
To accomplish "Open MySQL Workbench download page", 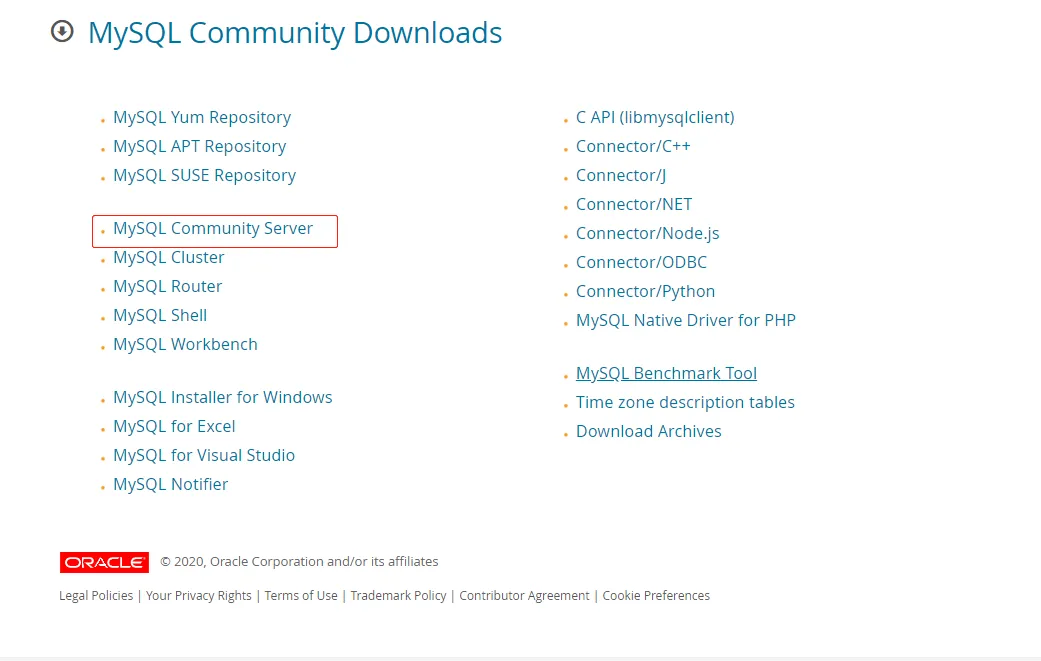I will point(185,345).
